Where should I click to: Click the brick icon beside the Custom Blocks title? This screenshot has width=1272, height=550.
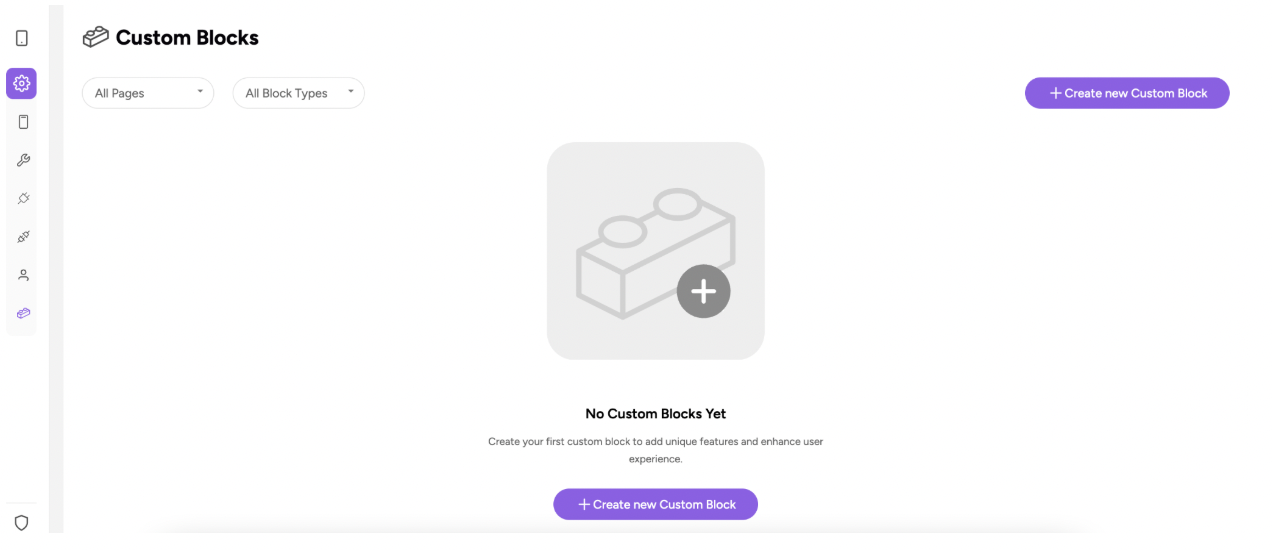point(96,38)
